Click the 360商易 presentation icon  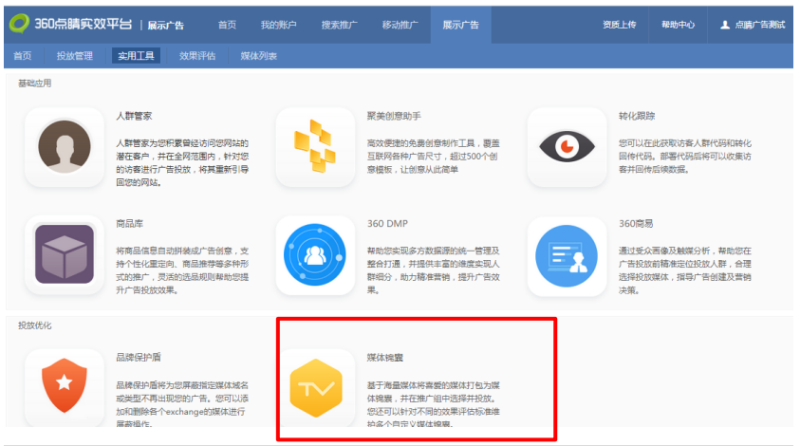pos(567,255)
